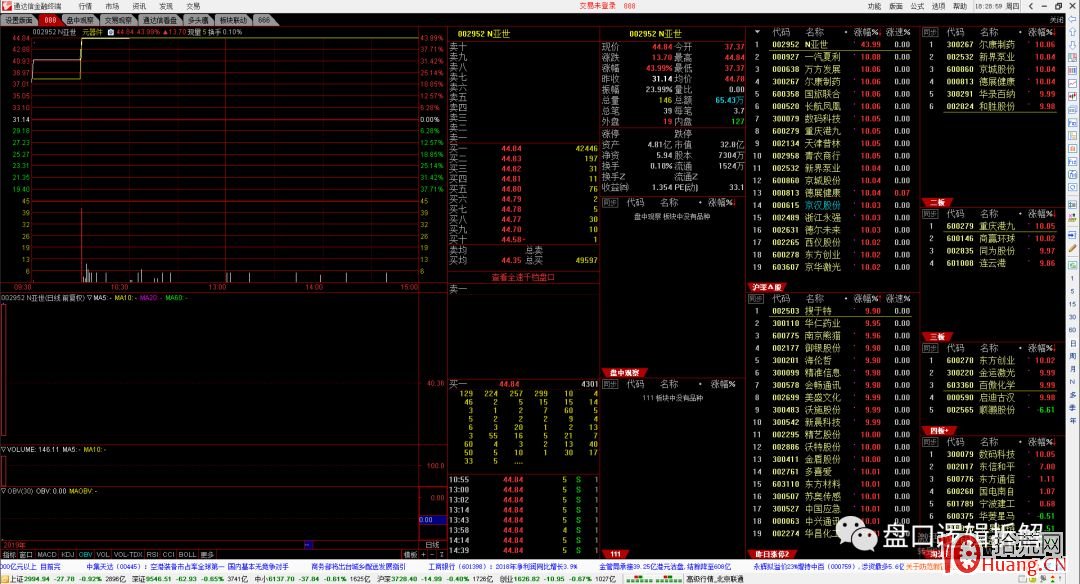The image size is (1080, 584).
Task: Click the 关闭 button at top right
Action: click(x=1057, y=19)
